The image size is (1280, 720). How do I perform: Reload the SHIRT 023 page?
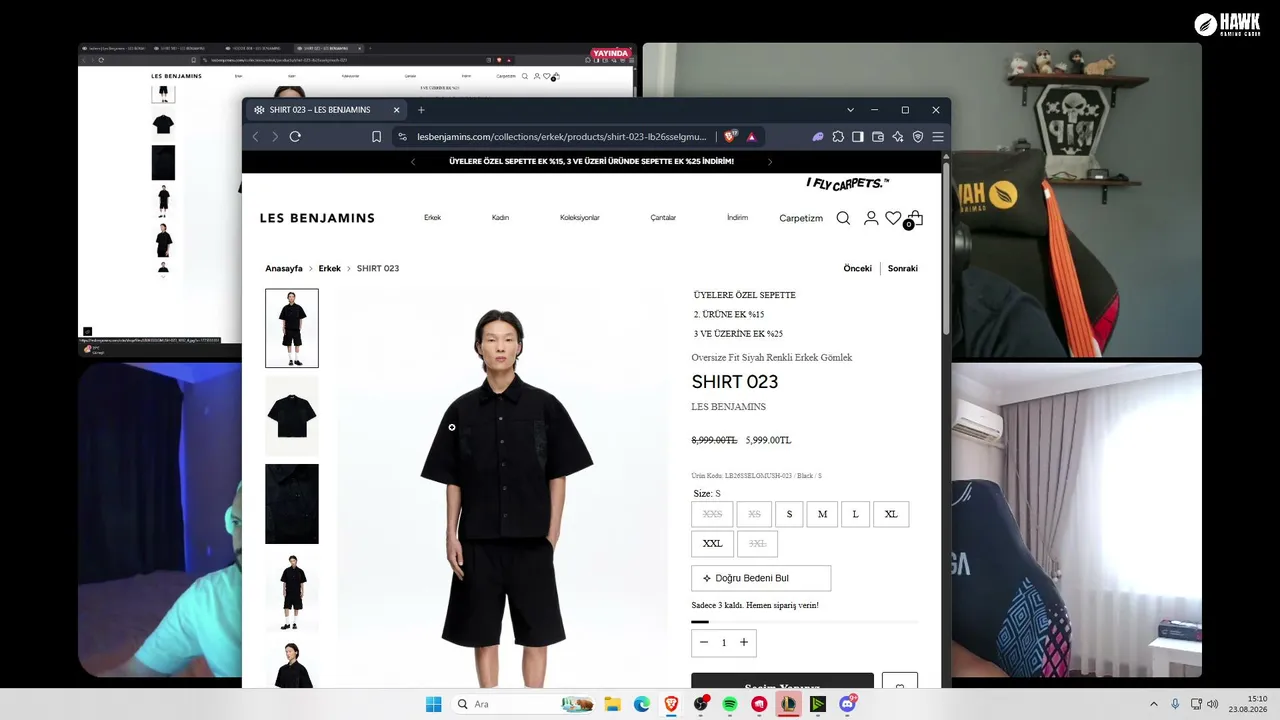point(295,137)
